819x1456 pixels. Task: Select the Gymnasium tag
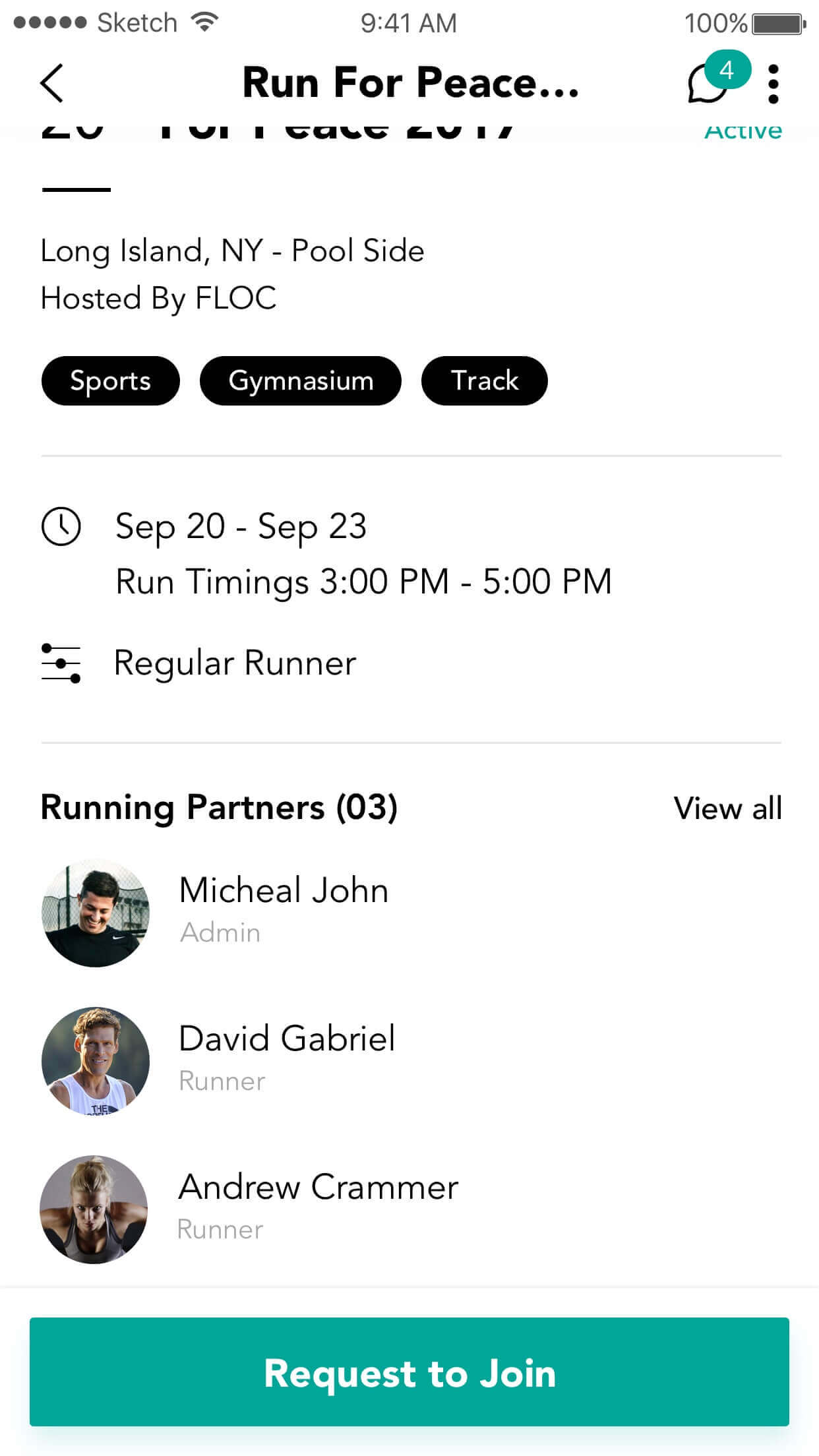pyautogui.click(x=301, y=380)
